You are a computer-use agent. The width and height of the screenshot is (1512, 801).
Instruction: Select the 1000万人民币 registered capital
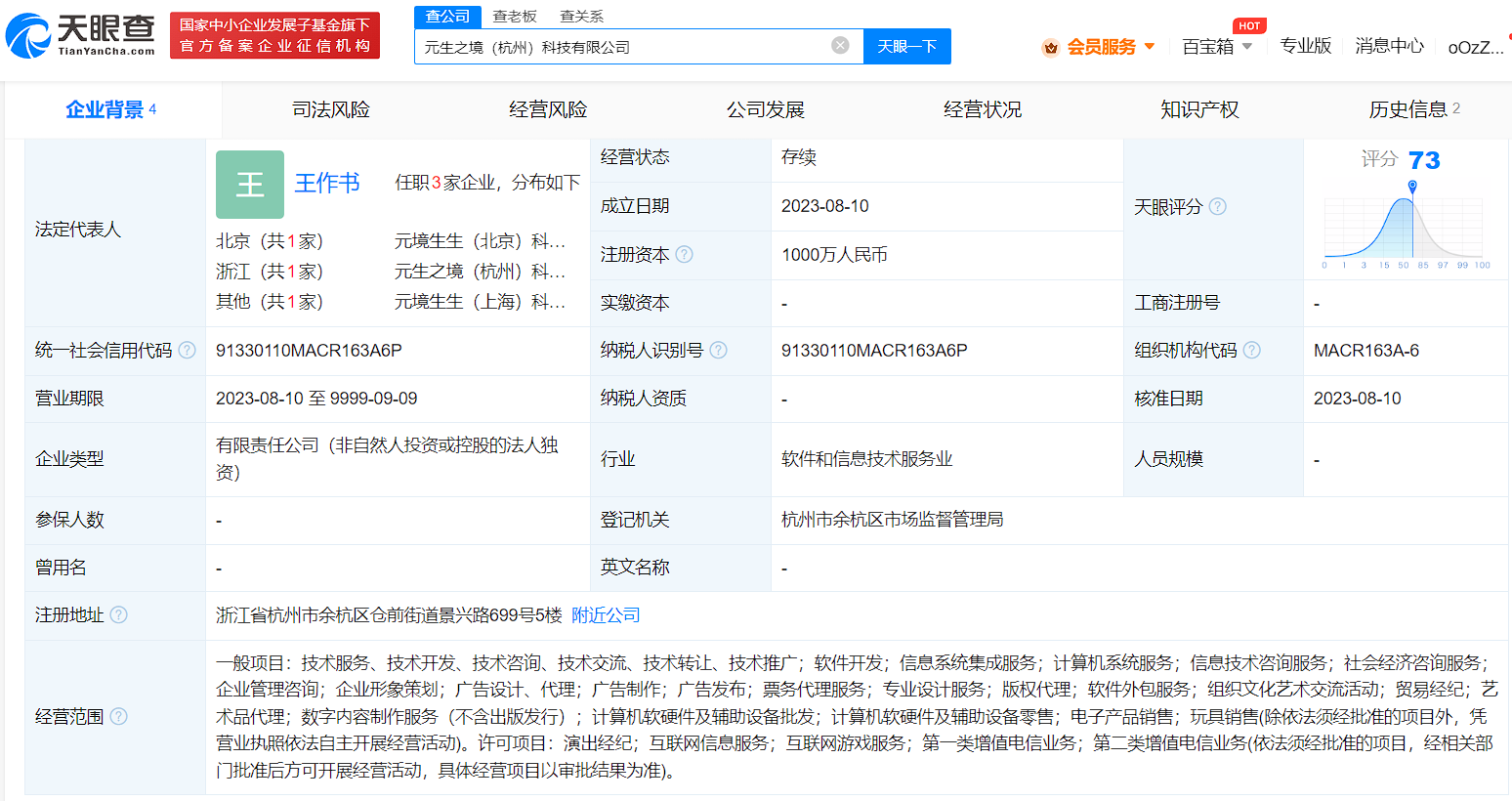(834, 254)
